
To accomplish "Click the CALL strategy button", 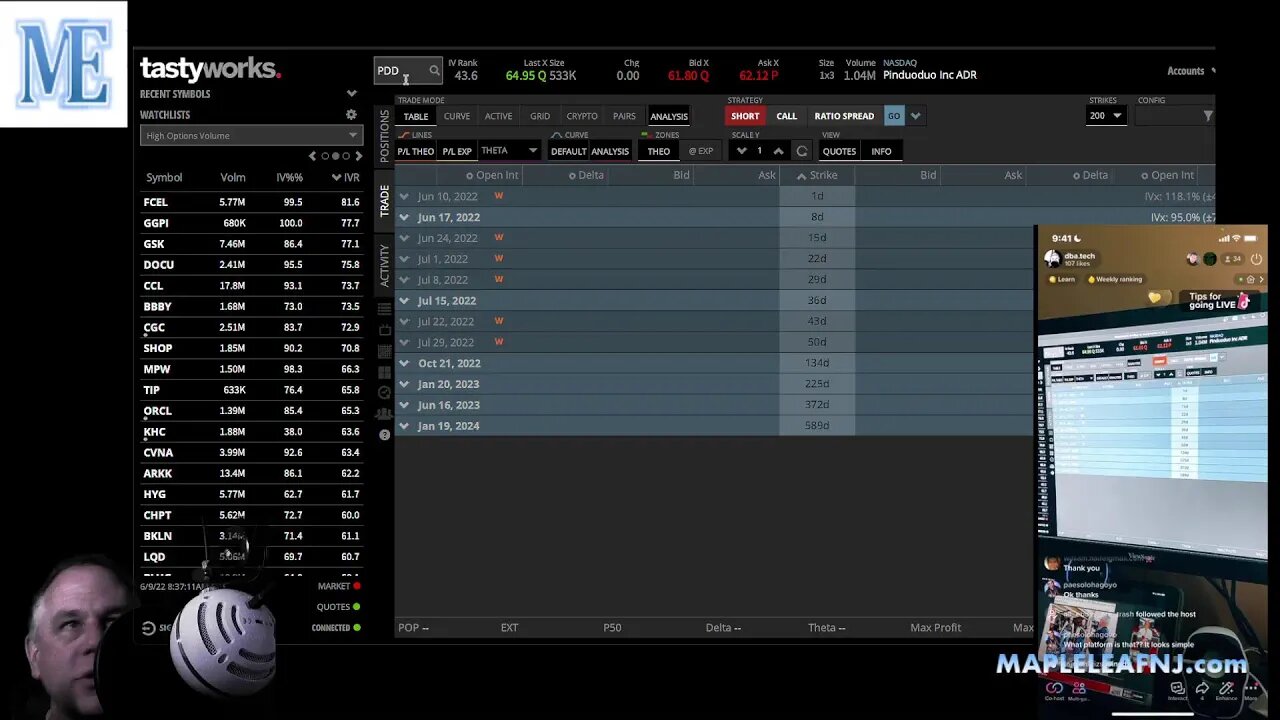I will point(787,116).
